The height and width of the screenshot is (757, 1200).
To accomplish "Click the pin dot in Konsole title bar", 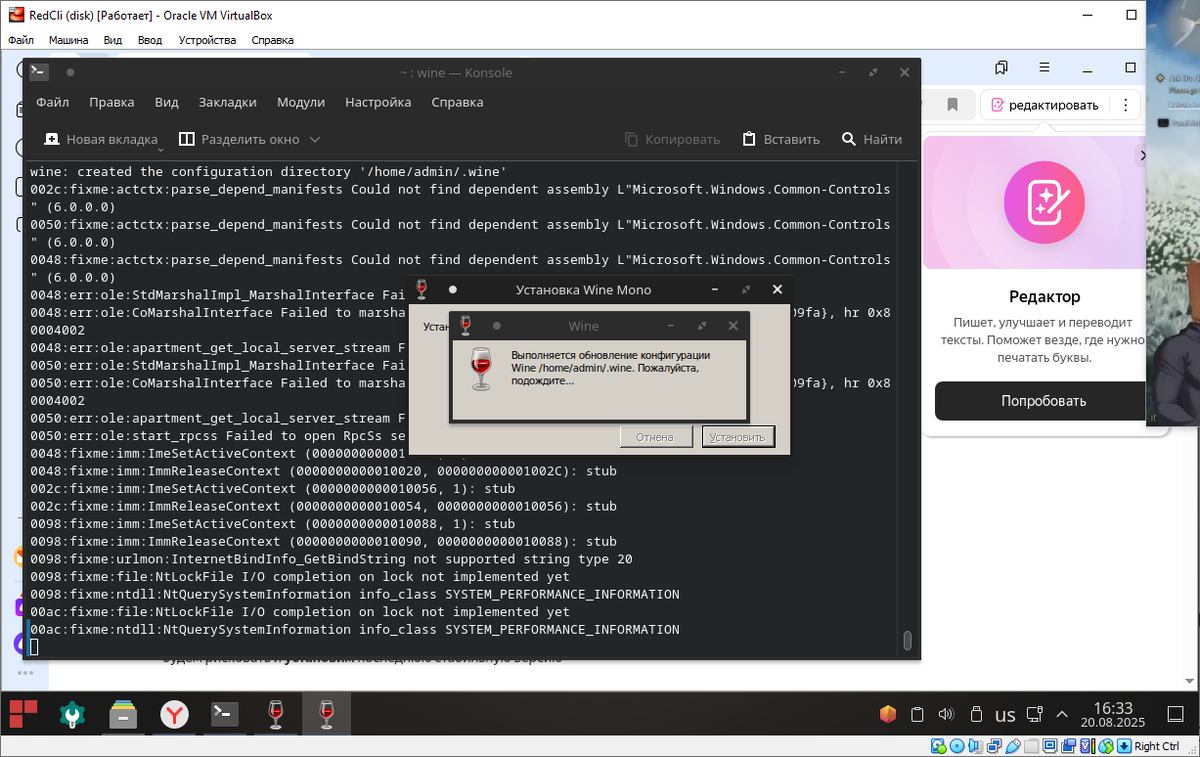I will click(70, 72).
